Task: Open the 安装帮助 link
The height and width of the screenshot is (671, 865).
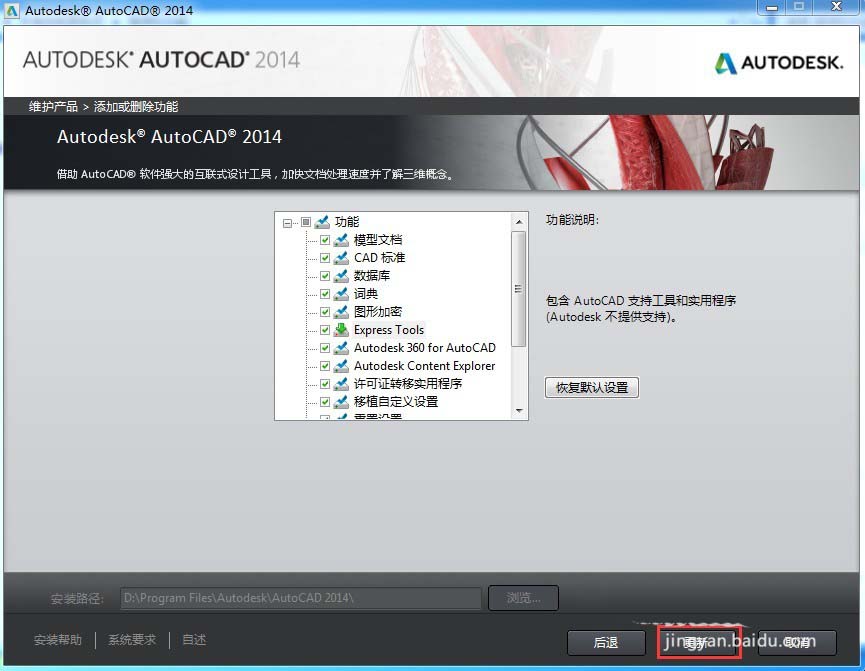Action: [x=58, y=640]
